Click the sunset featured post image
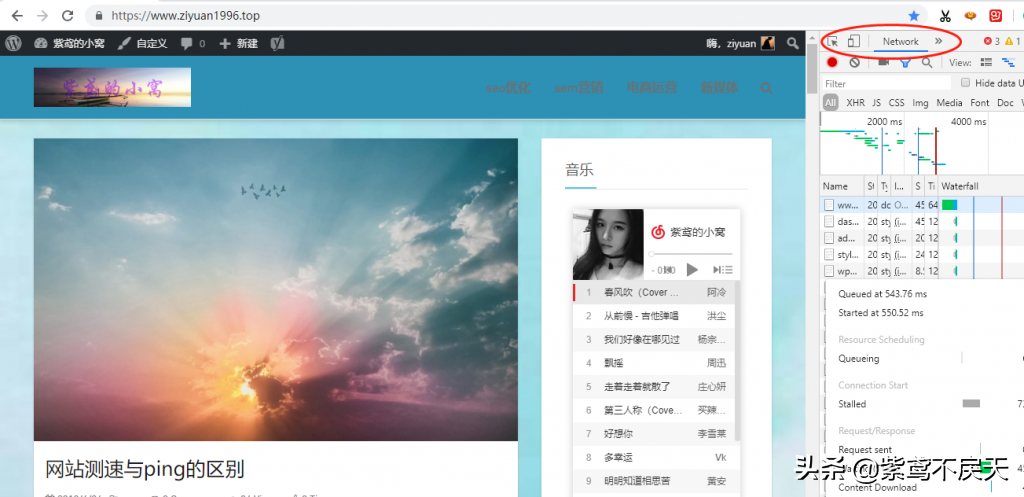1024x497 pixels. (x=276, y=289)
